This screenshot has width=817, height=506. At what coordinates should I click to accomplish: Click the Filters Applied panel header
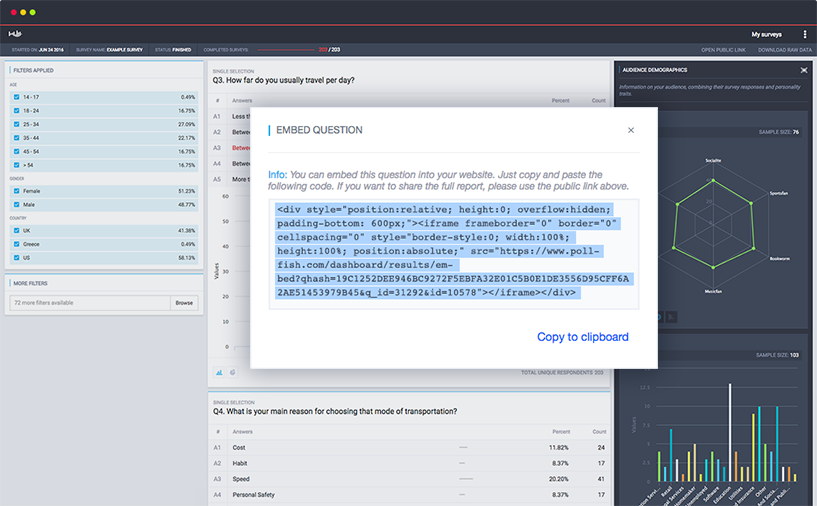pos(33,70)
